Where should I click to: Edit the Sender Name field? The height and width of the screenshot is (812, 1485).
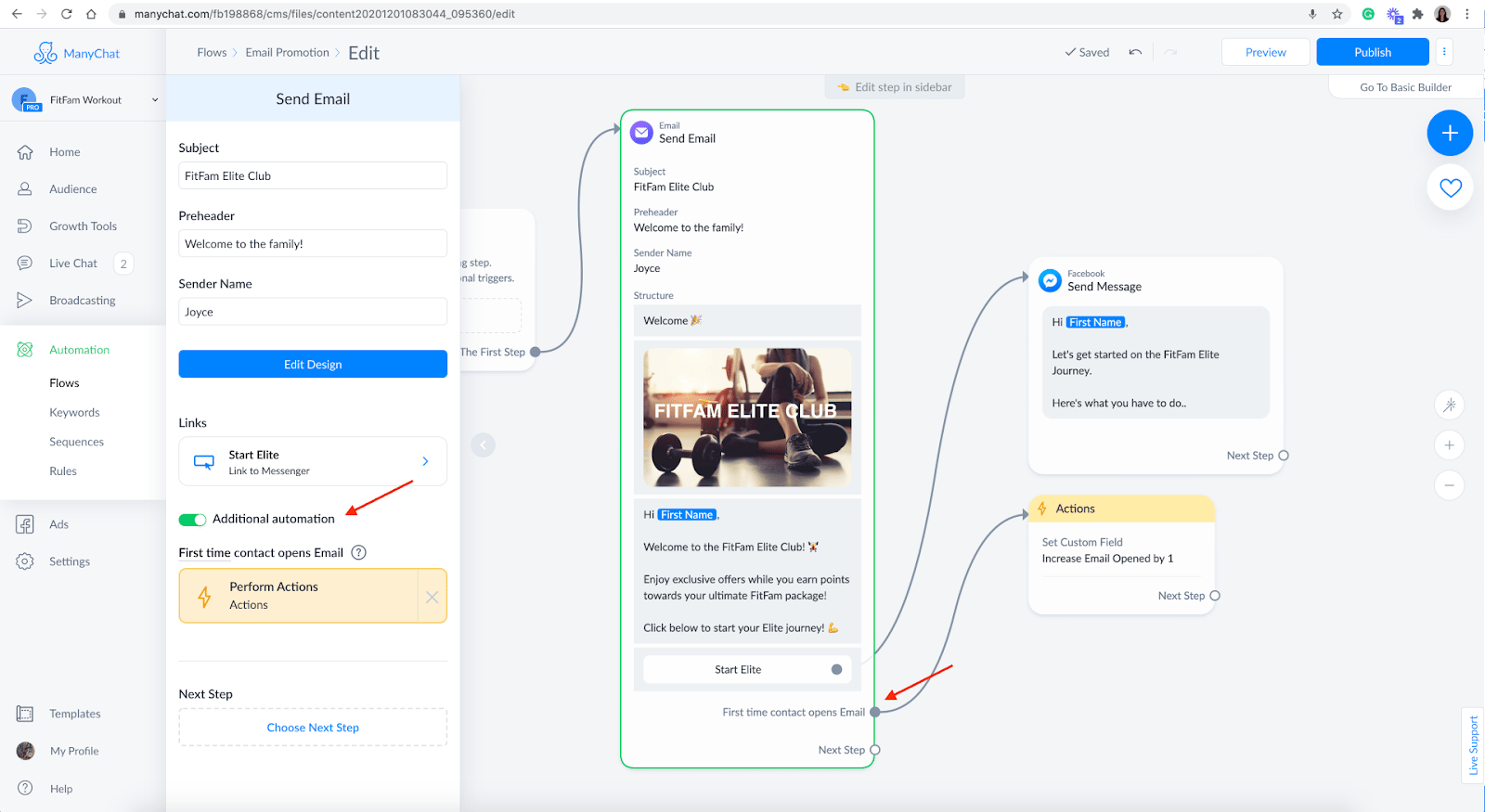click(x=313, y=312)
